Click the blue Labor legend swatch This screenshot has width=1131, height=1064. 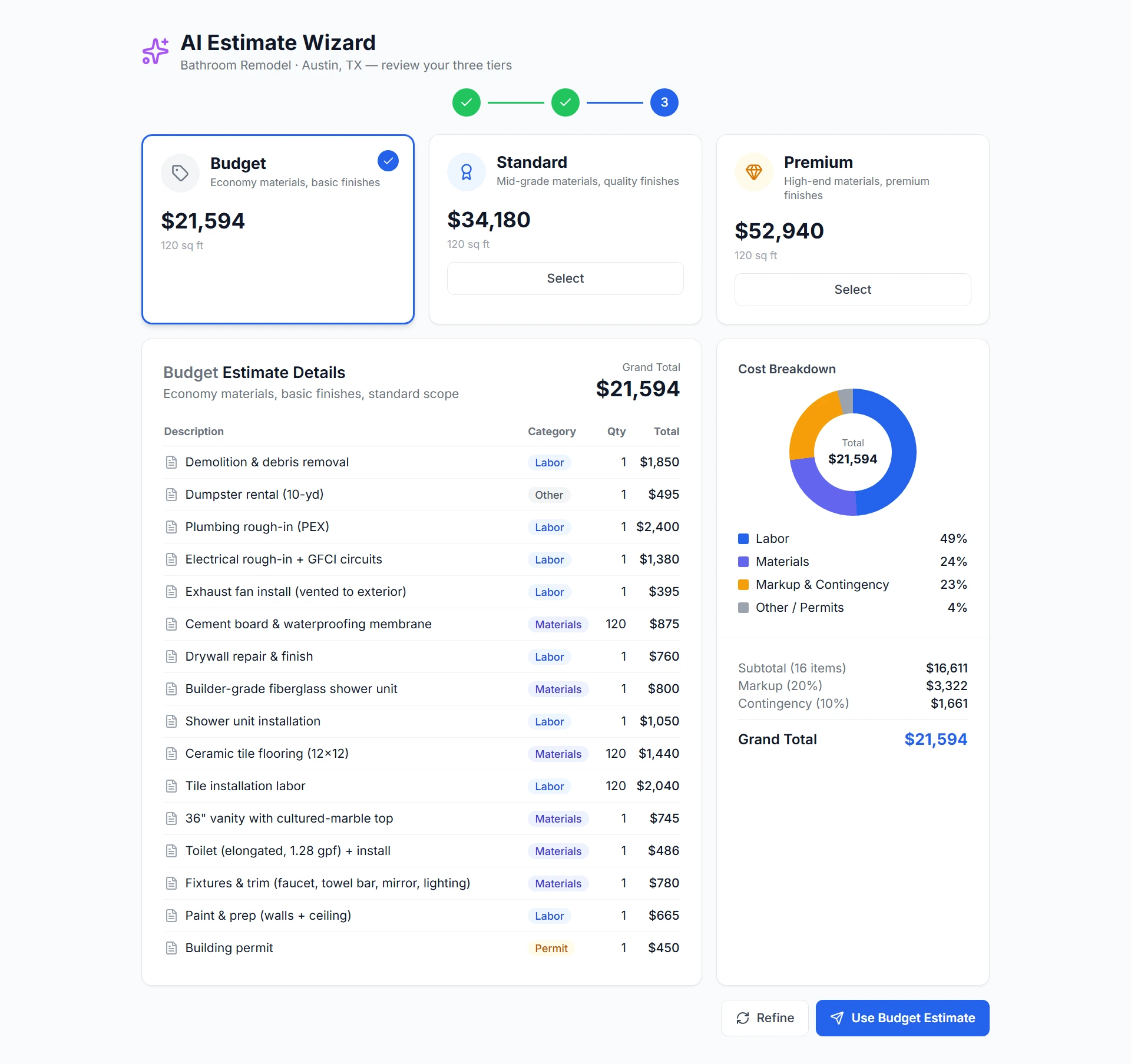pyautogui.click(x=743, y=539)
